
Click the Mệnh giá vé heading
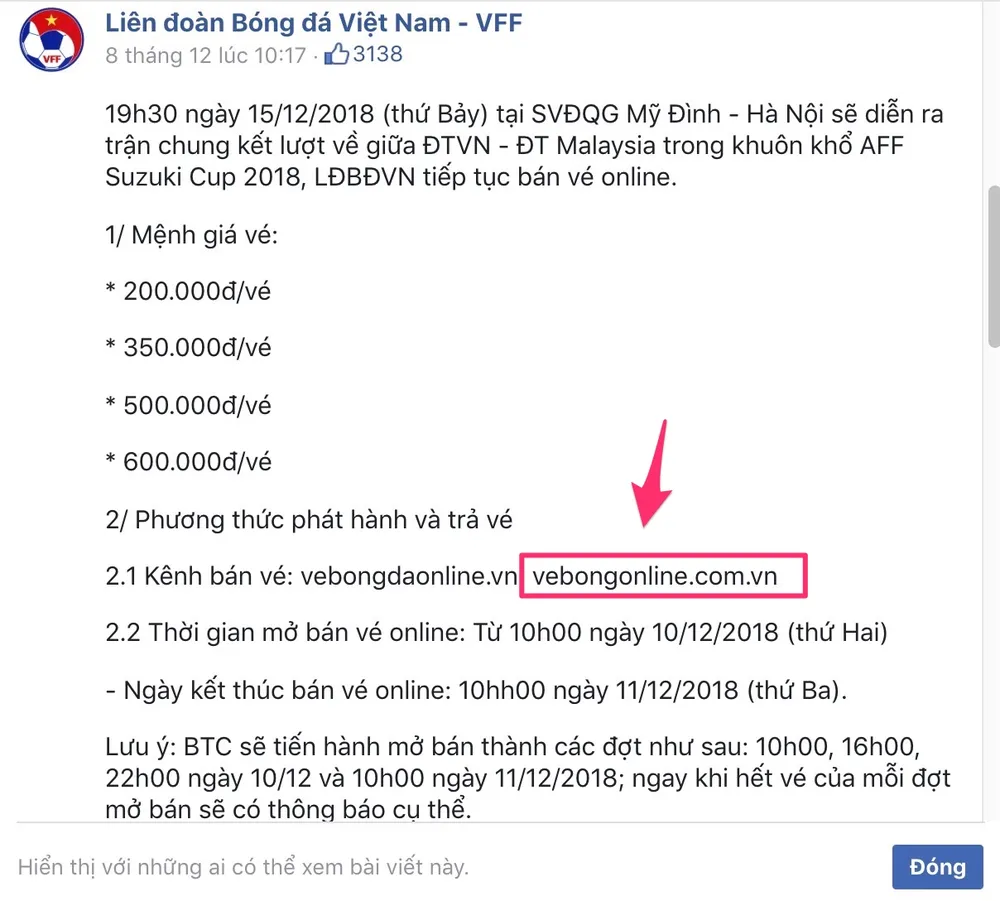pos(191,235)
